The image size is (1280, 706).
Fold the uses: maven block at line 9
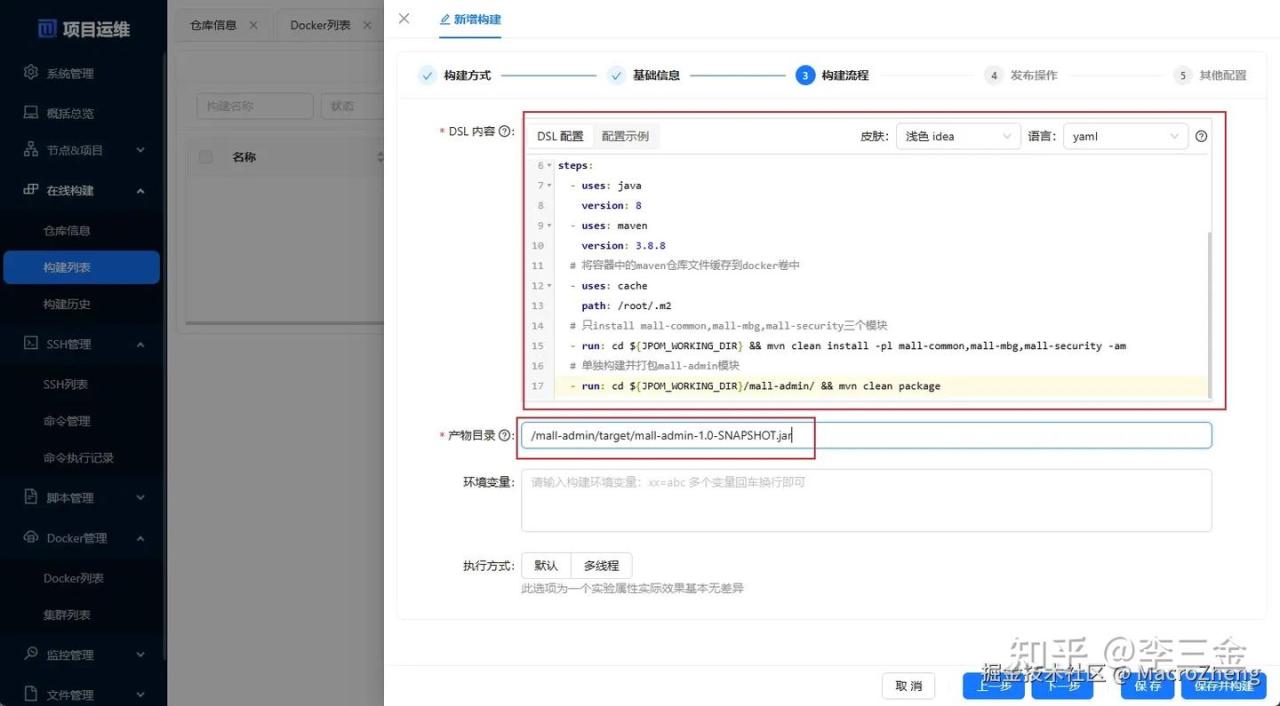coord(550,226)
